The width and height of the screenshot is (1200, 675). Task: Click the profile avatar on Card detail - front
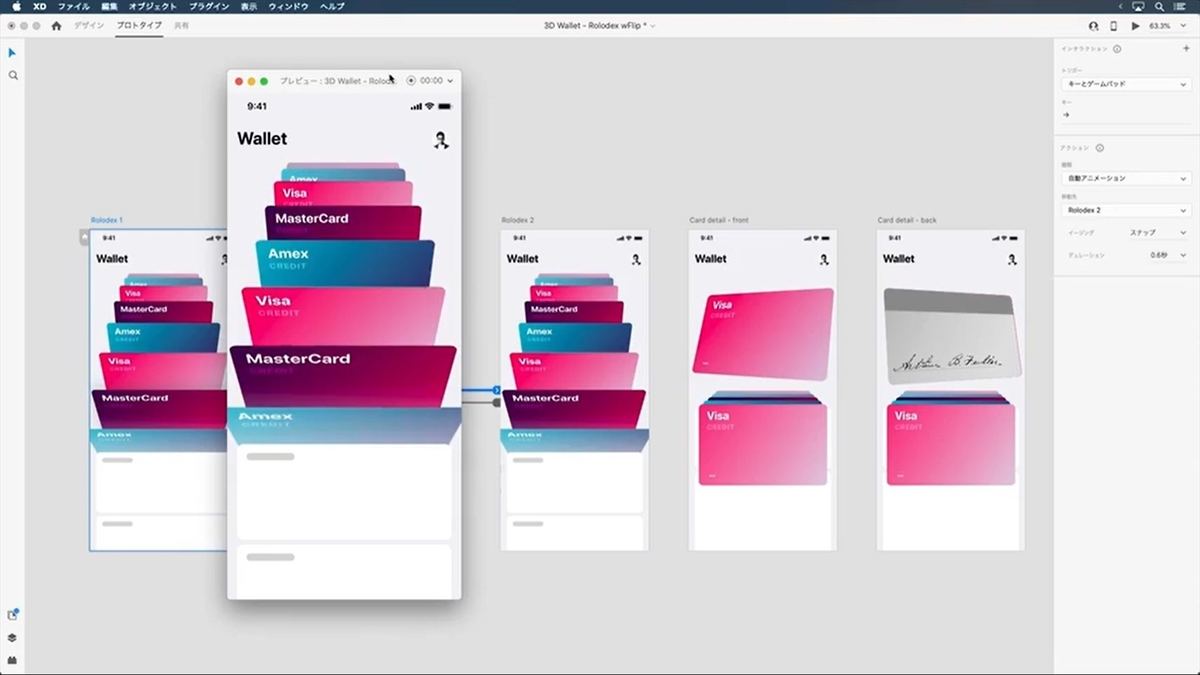pyautogui.click(x=824, y=259)
